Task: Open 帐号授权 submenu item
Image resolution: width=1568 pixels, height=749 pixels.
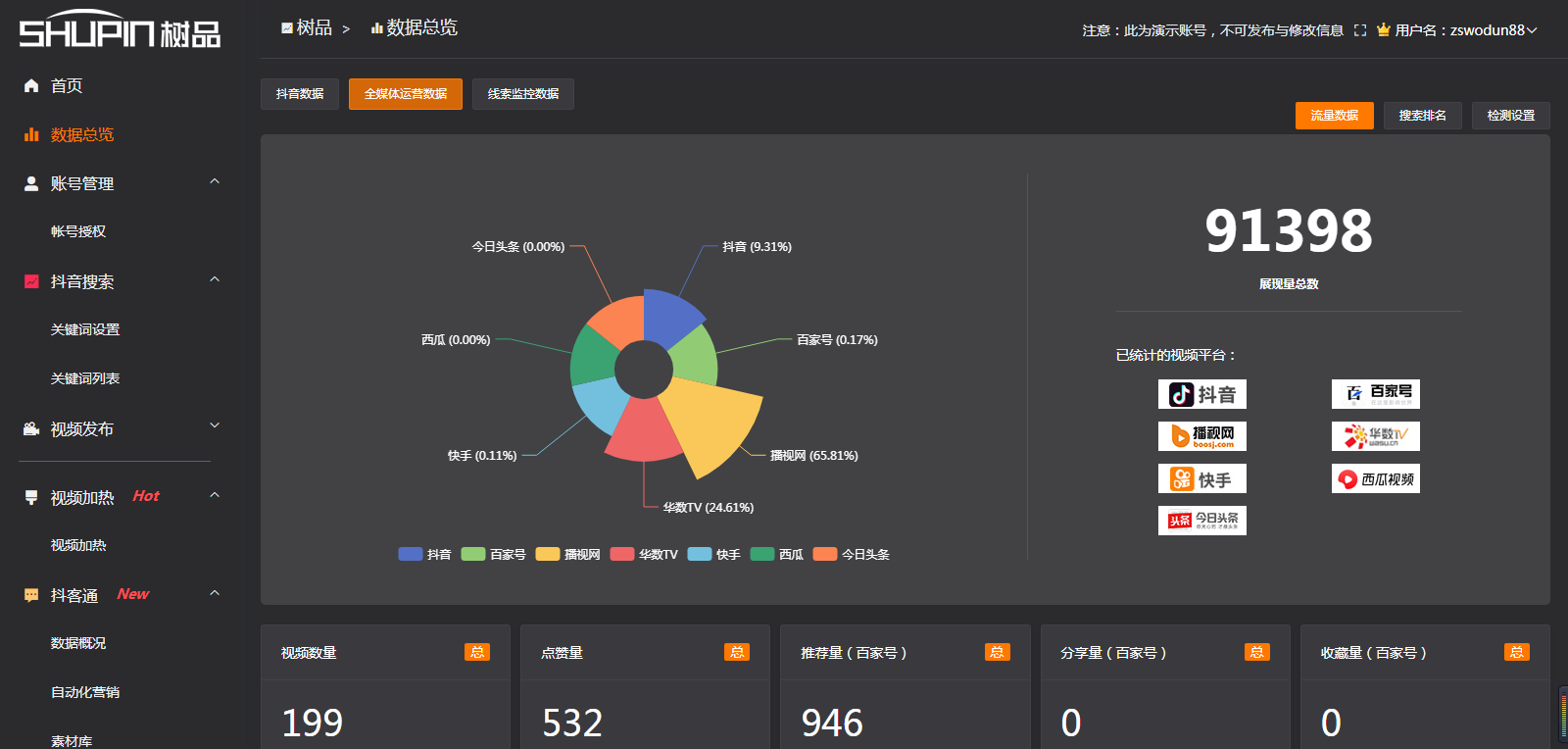Action: pos(78,231)
